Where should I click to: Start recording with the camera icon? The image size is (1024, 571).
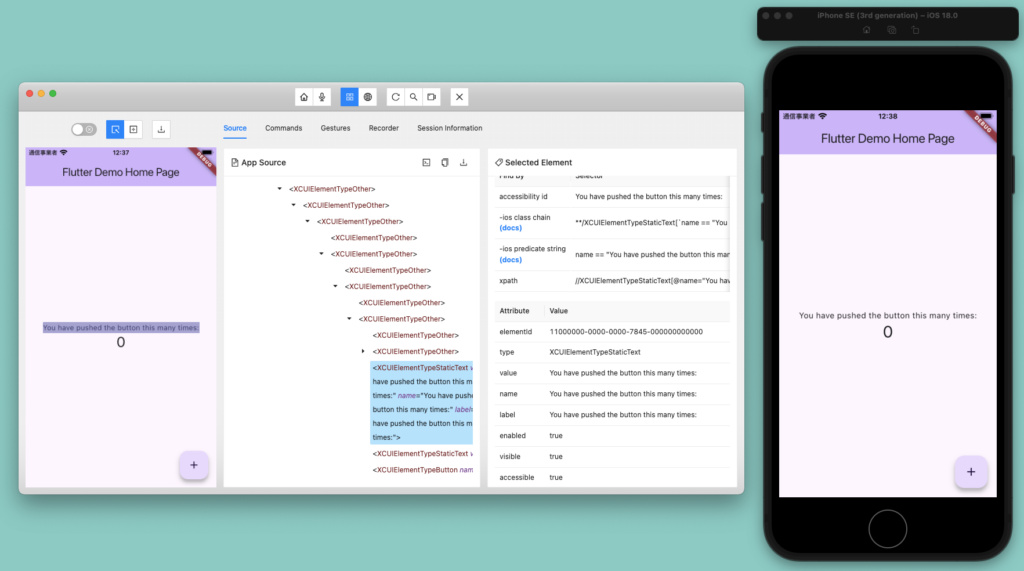coord(431,97)
